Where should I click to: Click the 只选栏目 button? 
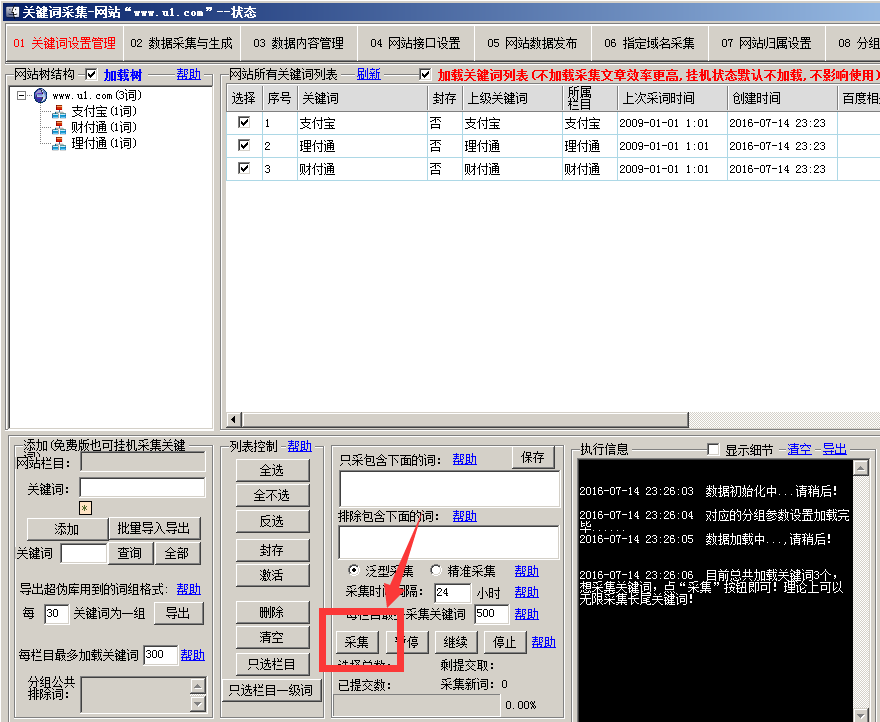pyautogui.click(x=272, y=665)
